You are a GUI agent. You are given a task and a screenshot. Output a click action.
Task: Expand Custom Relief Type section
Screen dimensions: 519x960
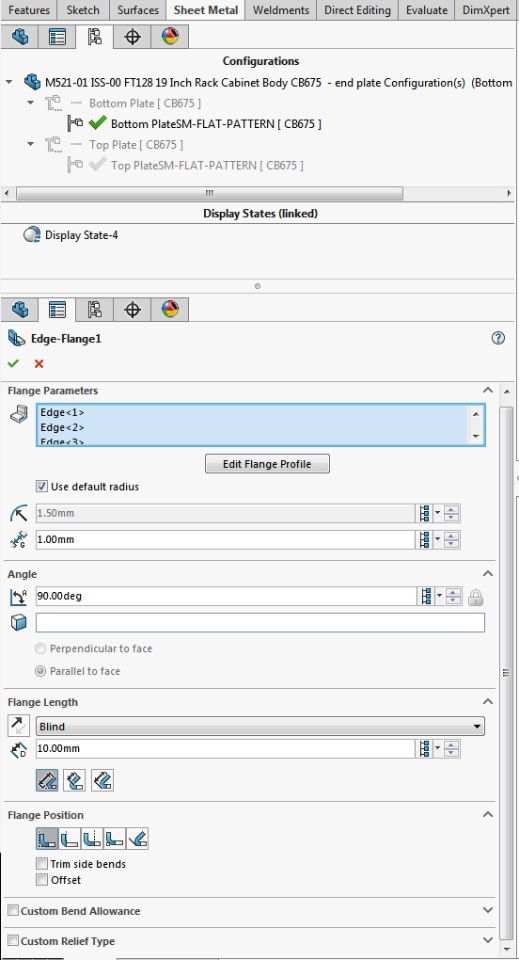488,940
